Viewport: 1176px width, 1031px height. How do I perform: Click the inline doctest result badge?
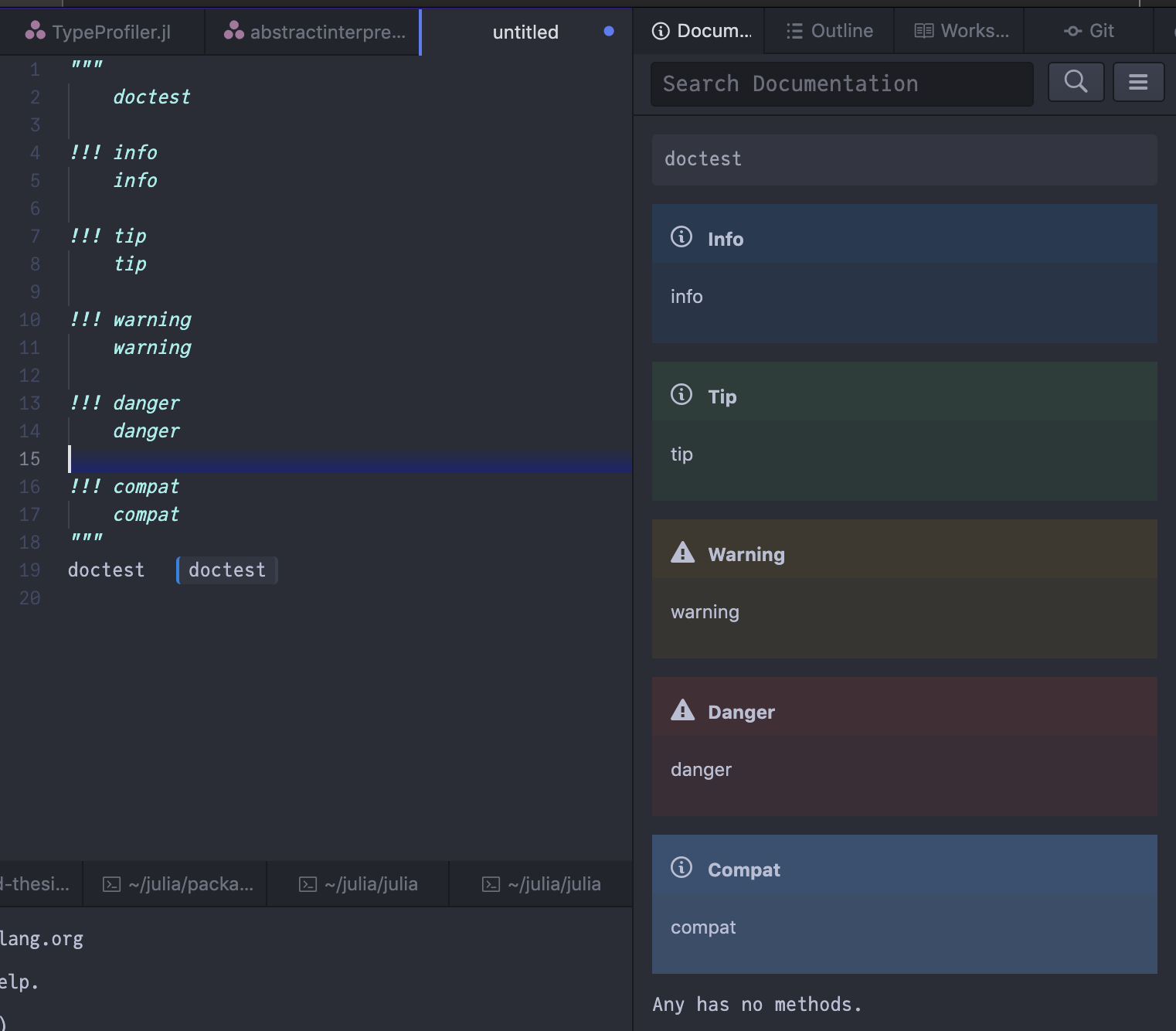227,570
